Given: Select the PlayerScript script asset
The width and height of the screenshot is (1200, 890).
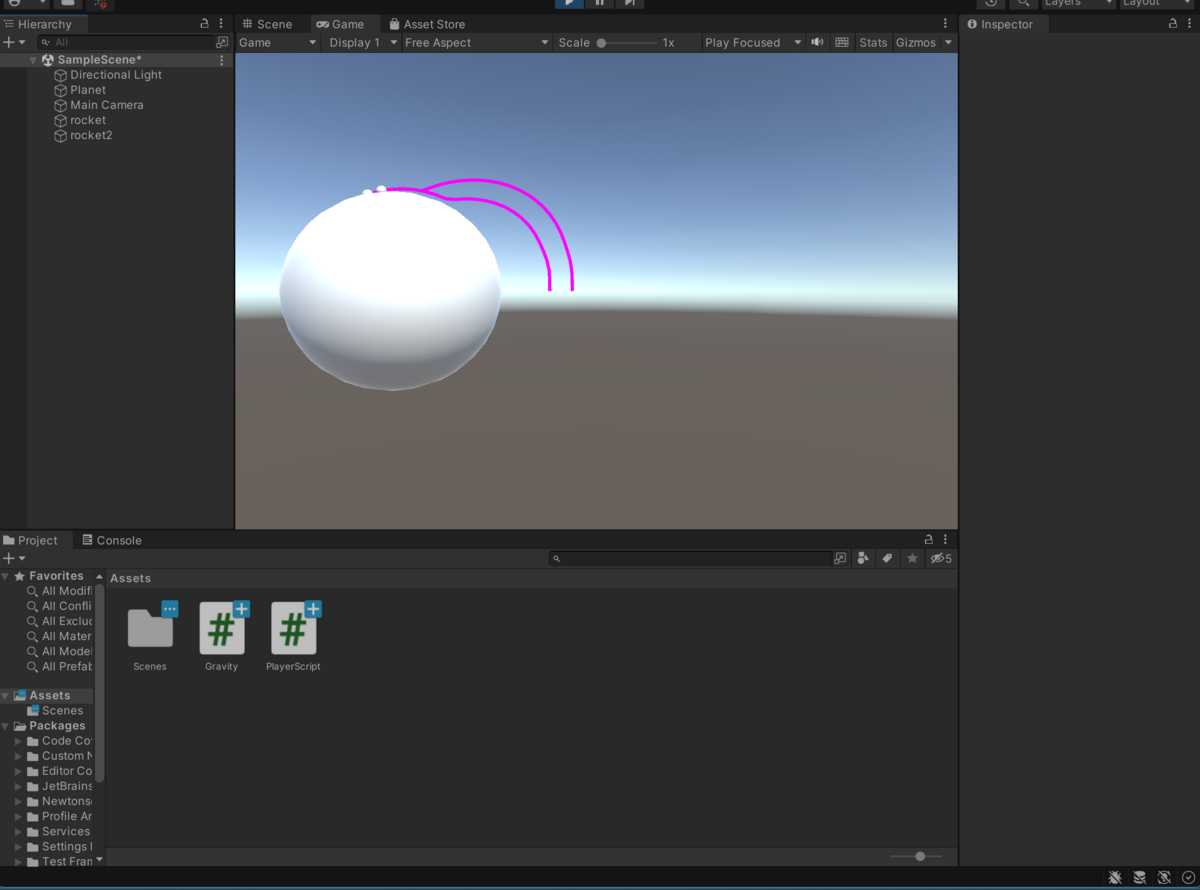Looking at the screenshot, I should click(x=294, y=630).
